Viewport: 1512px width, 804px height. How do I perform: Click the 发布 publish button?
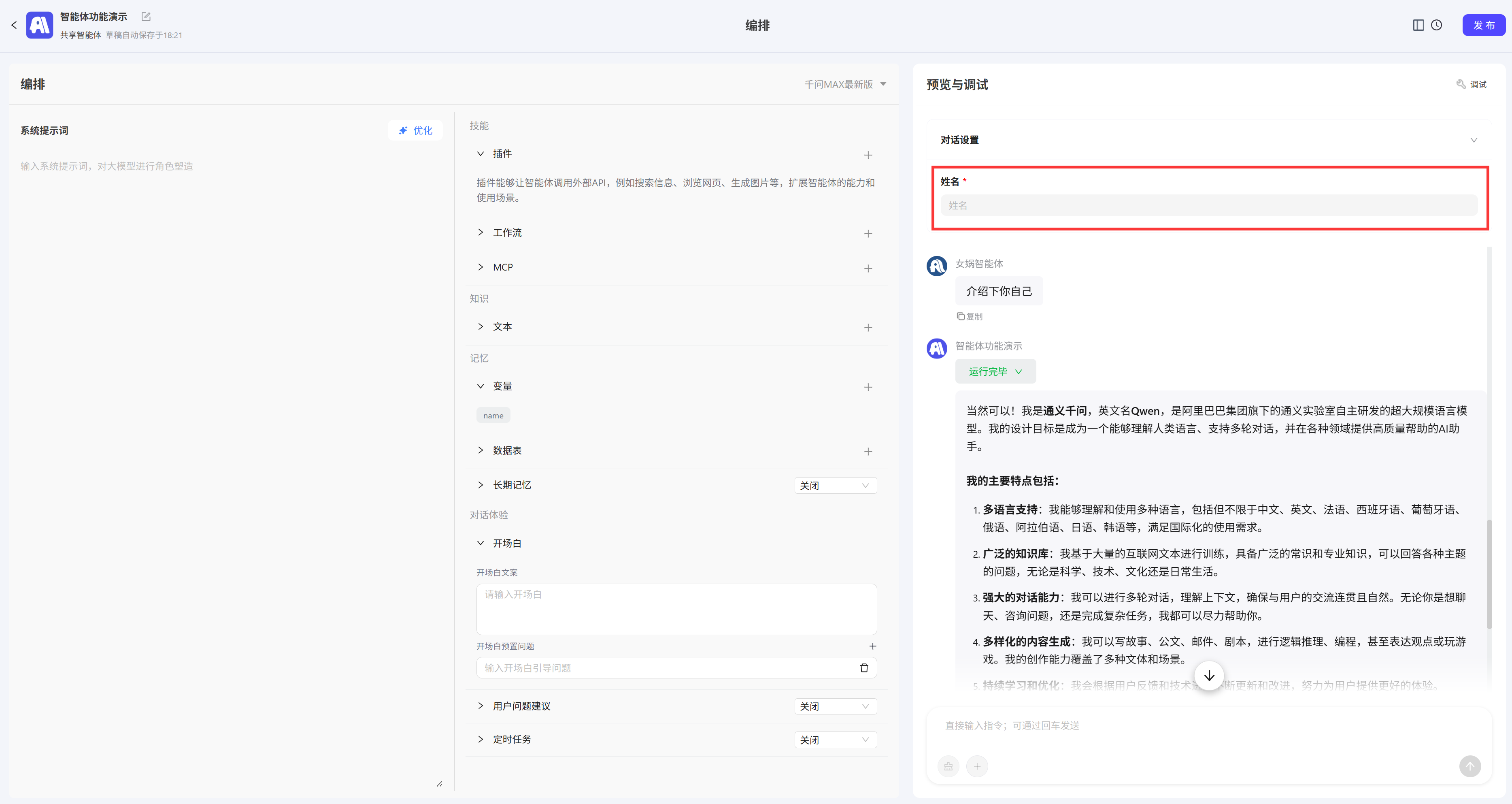[1483, 25]
